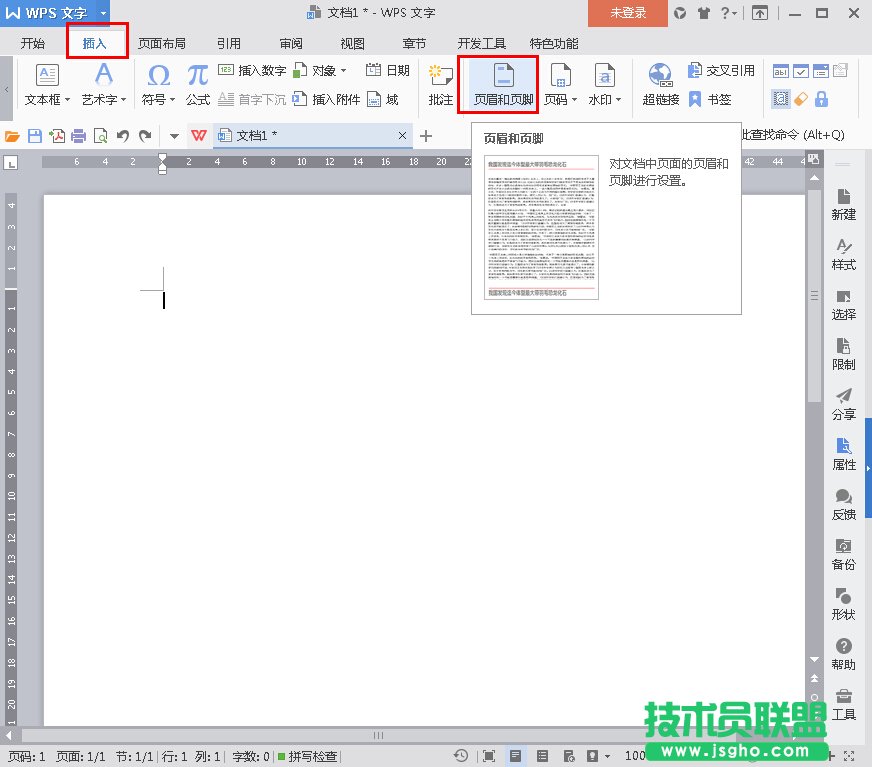The image size is (872, 767).
Task: Click the 公式 formula icon
Action: [197, 83]
